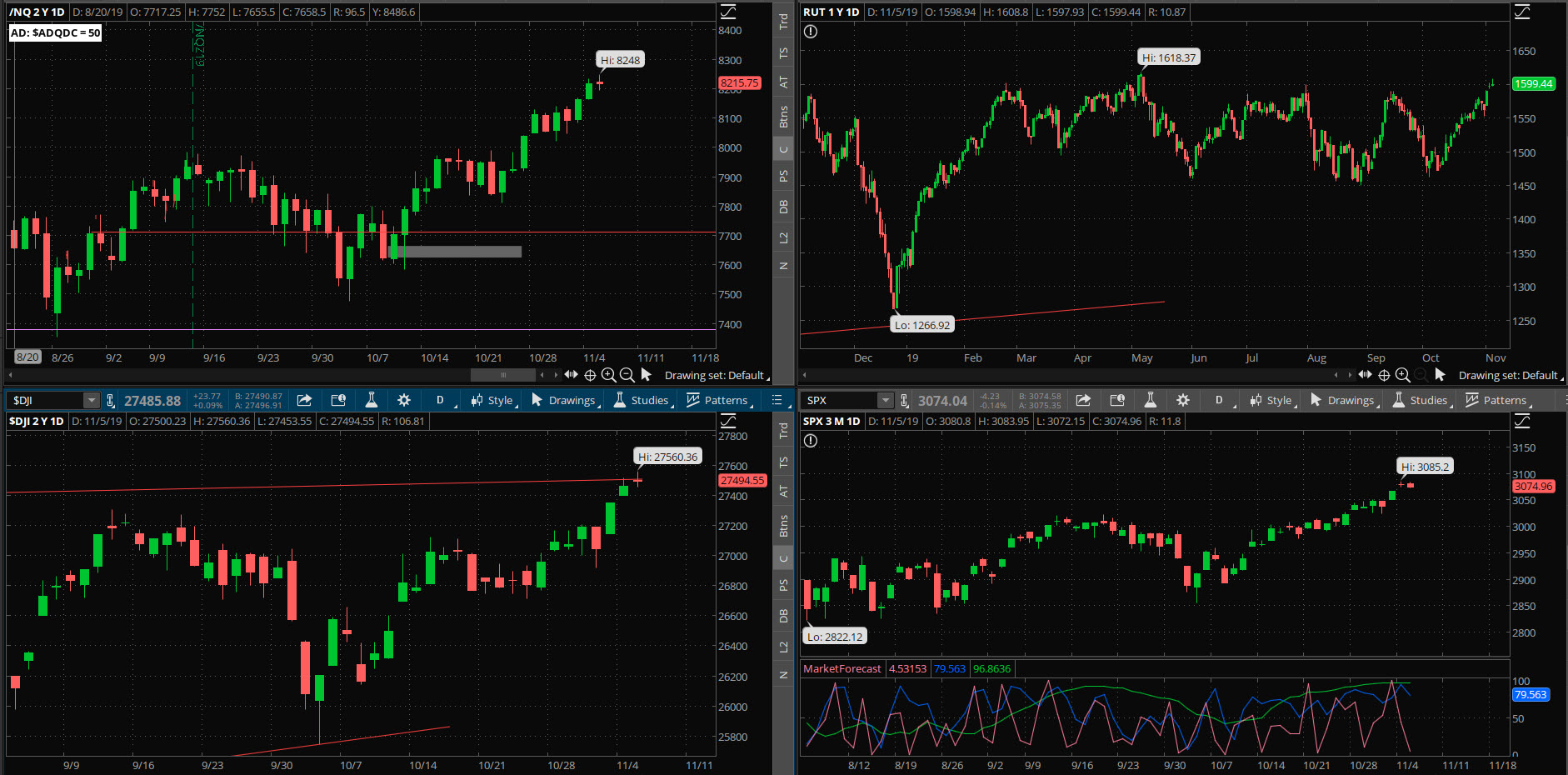This screenshot has width=1568, height=775.
Task: Expand SPX symbol dropdown arrow
Action: tap(886, 401)
